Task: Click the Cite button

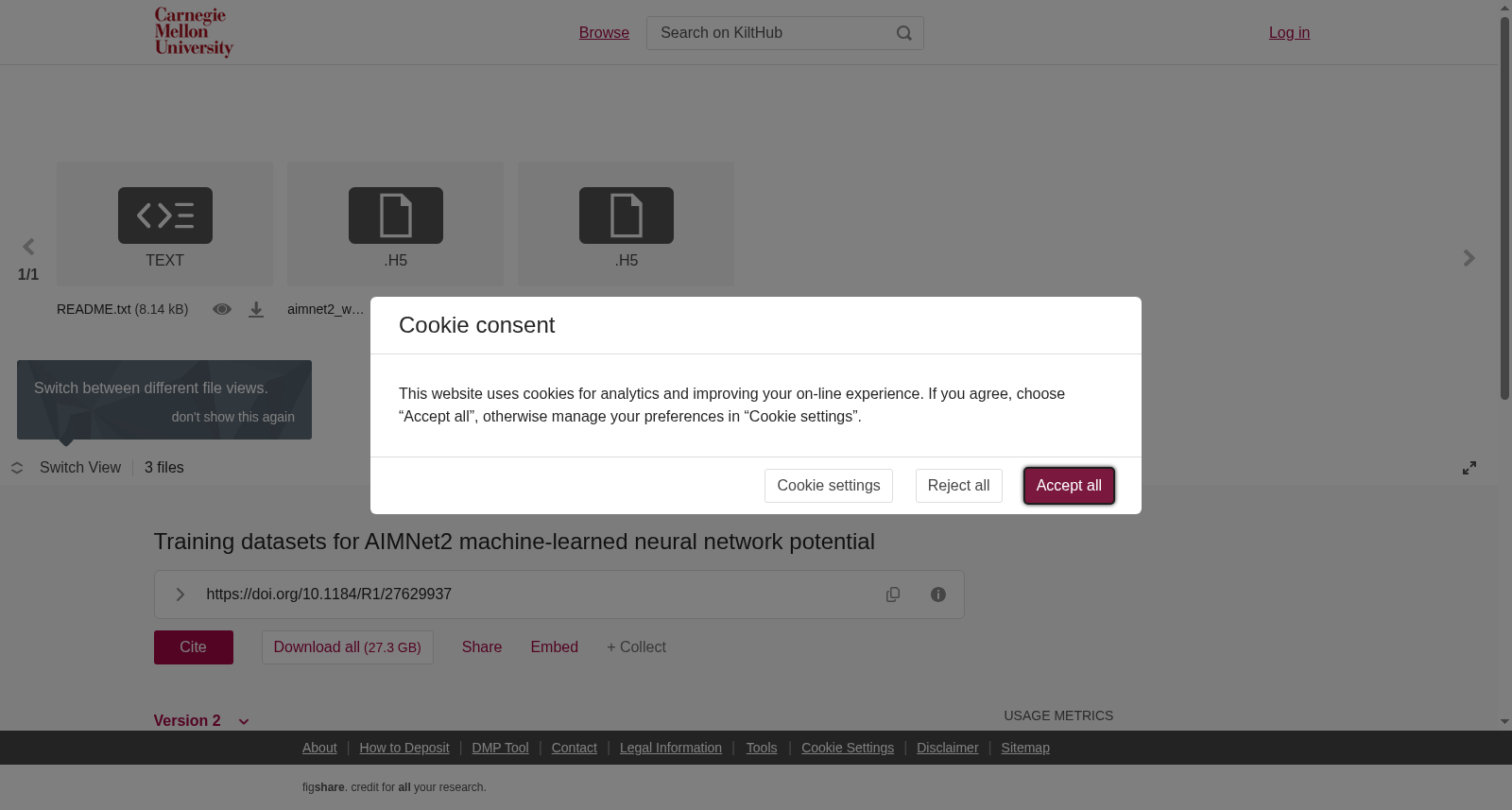Action: (194, 647)
